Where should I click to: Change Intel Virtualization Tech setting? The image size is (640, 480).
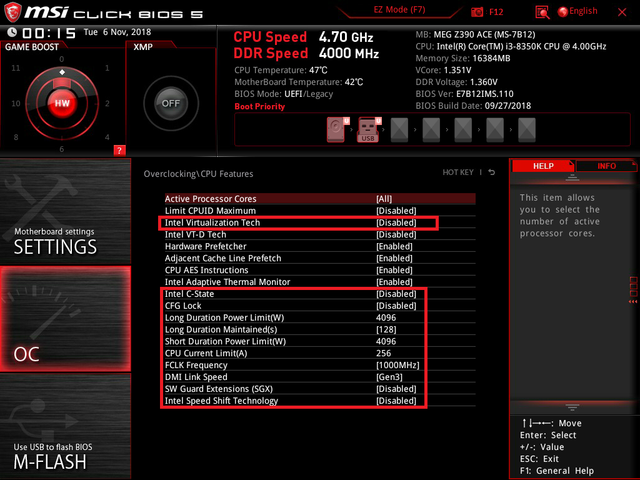click(x=320, y=222)
